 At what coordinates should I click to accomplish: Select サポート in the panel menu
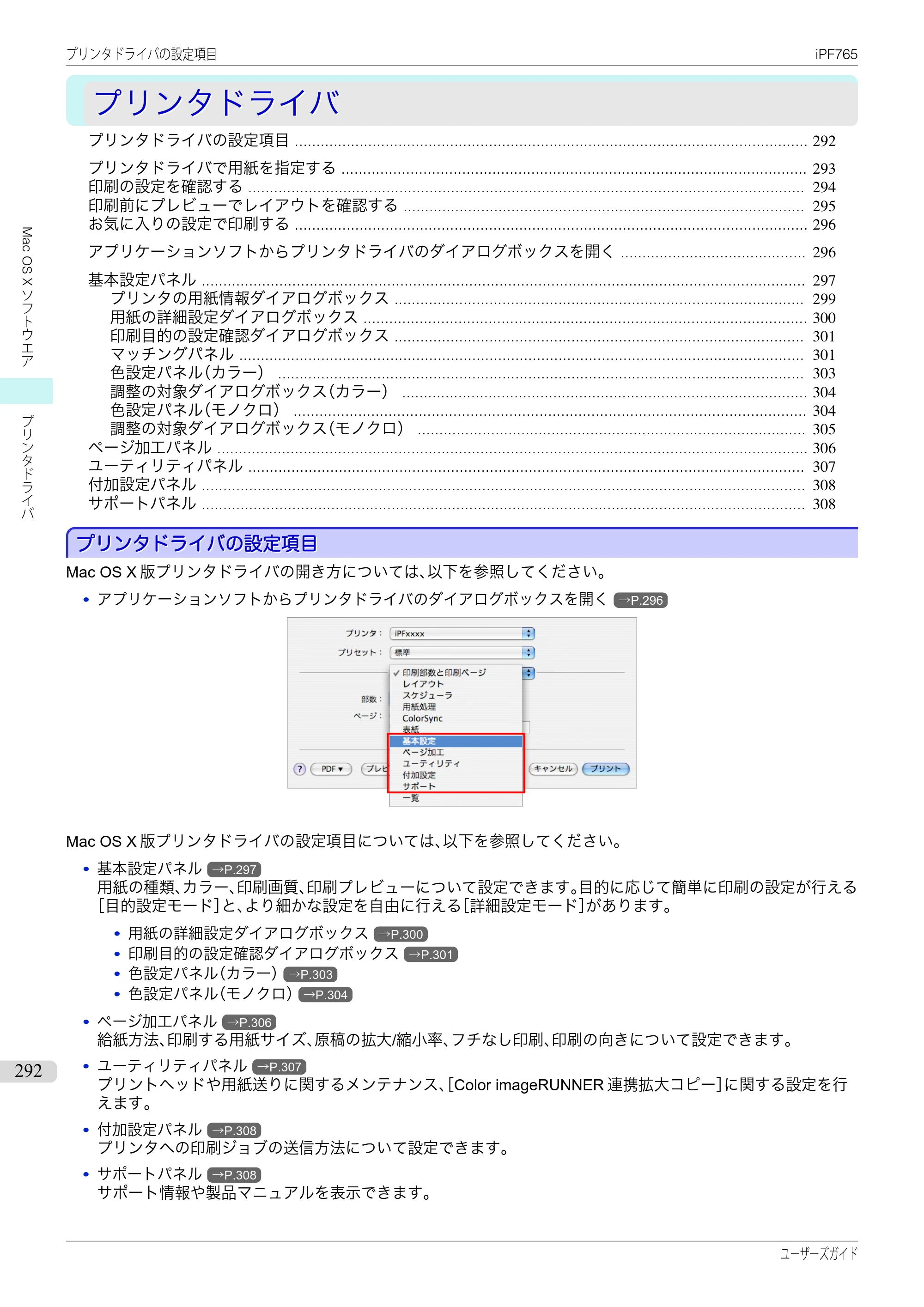pyautogui.click(x=456, y=786)
